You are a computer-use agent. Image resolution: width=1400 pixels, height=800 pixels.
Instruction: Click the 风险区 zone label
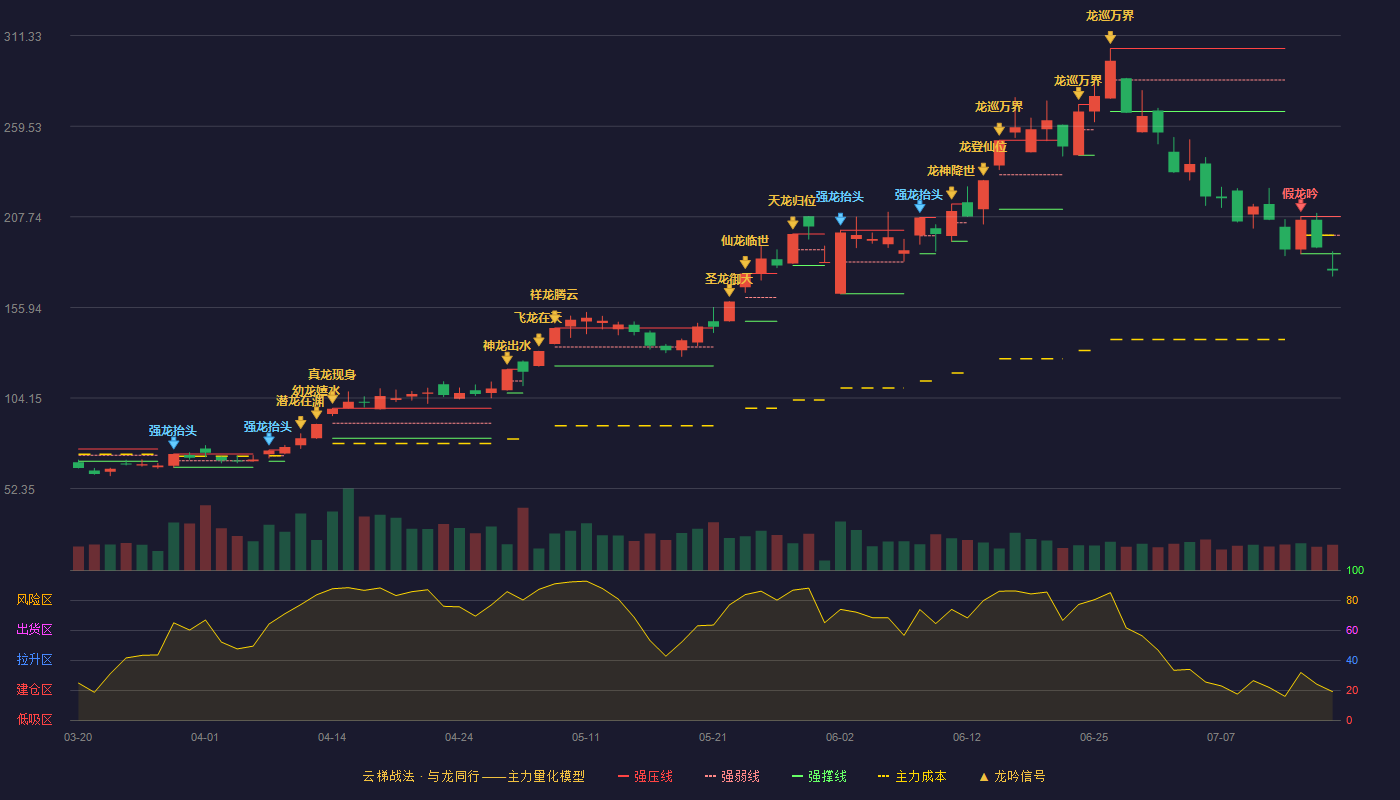pos(34,600)
